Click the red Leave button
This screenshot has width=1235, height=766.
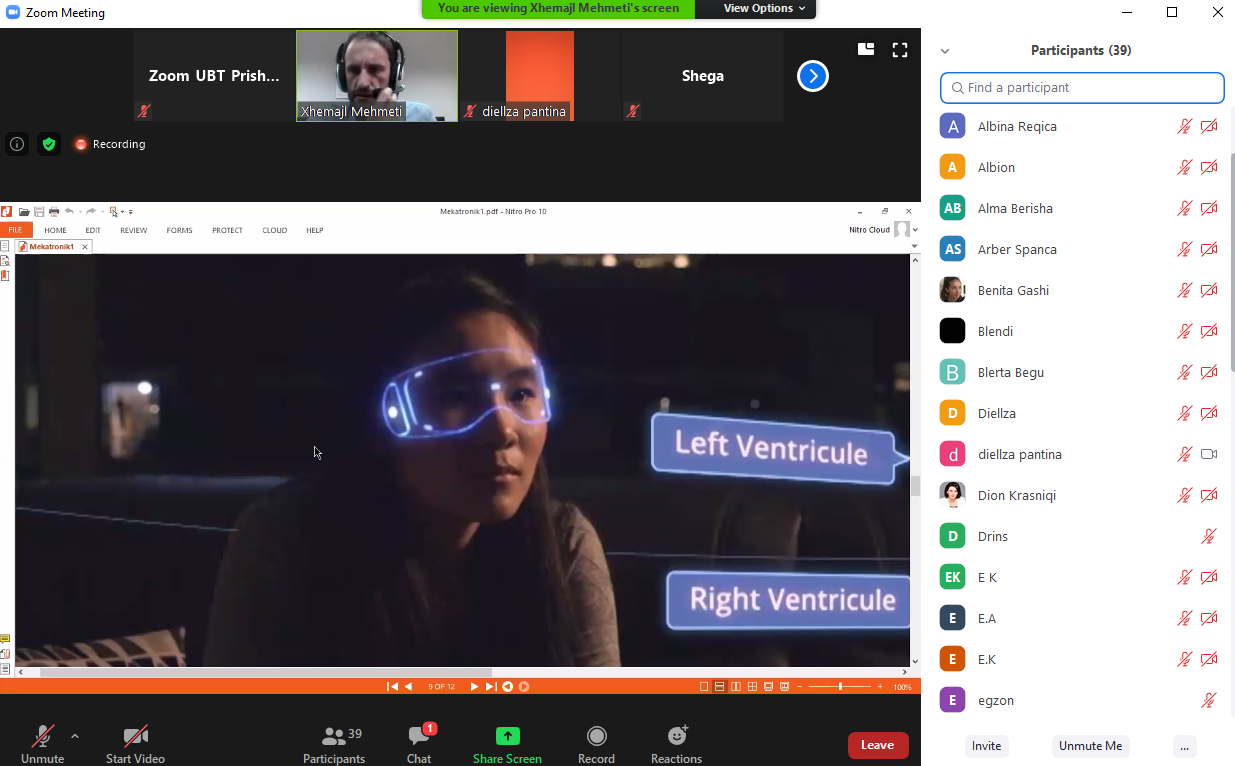tap(877, 745)
